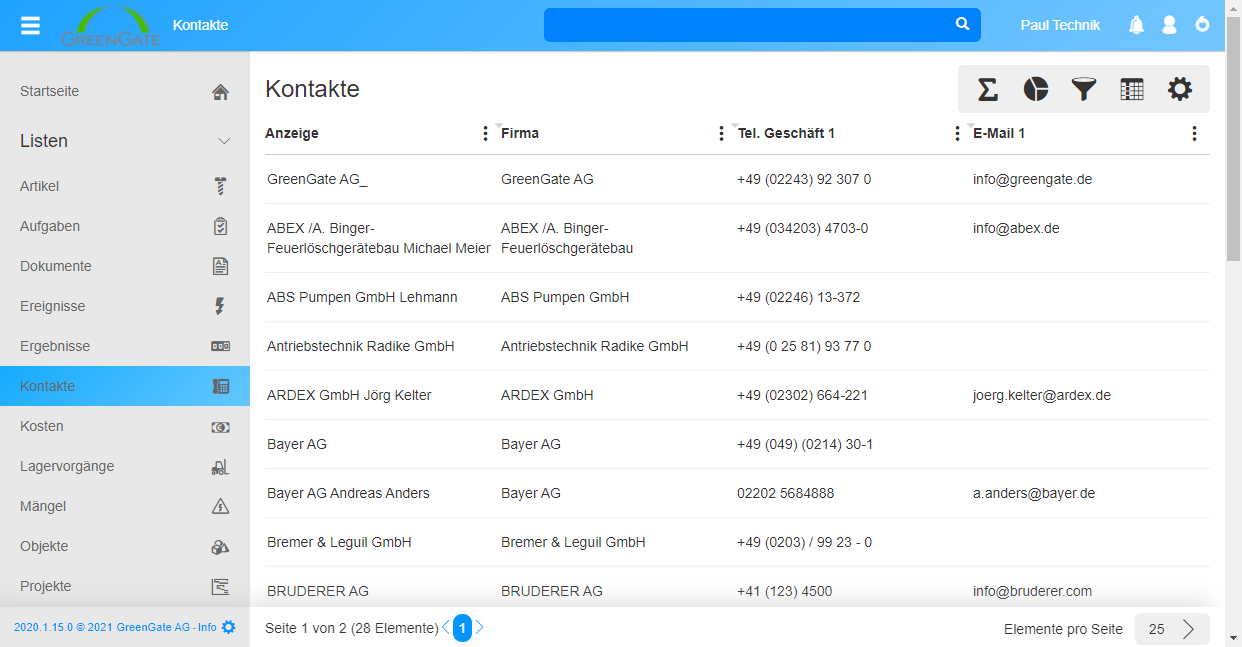Open Tel. Geschäft 1 column options
1242x647 pixels.
pos(958,133)
